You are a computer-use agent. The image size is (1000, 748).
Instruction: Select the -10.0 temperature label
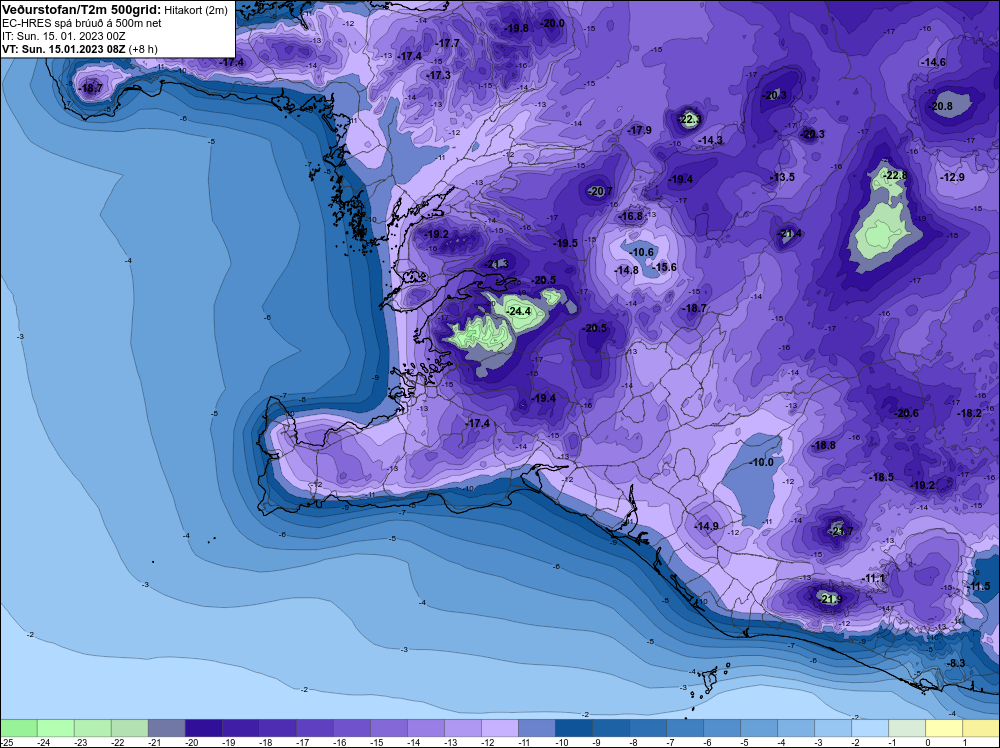pyautogui.click(x=760, y=462)
